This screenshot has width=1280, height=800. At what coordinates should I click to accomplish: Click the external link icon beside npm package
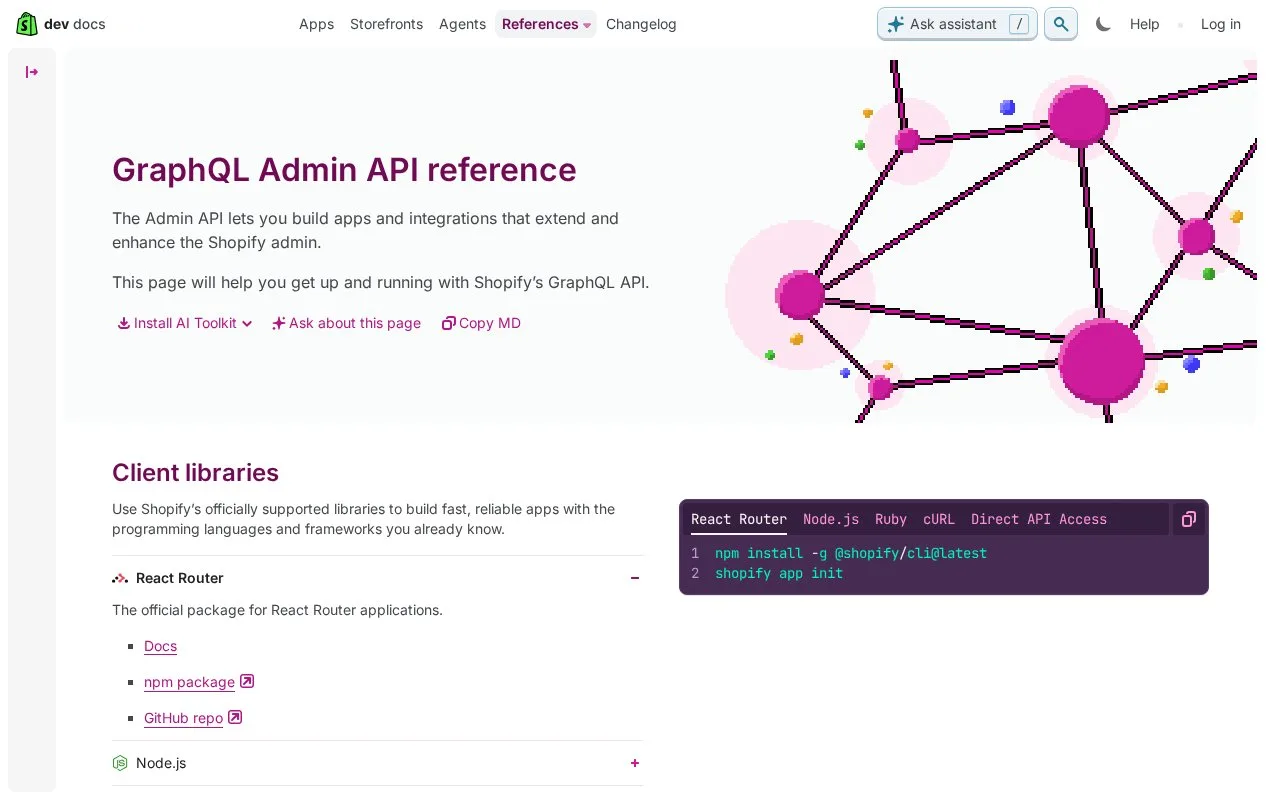click(x=247, y=681)
